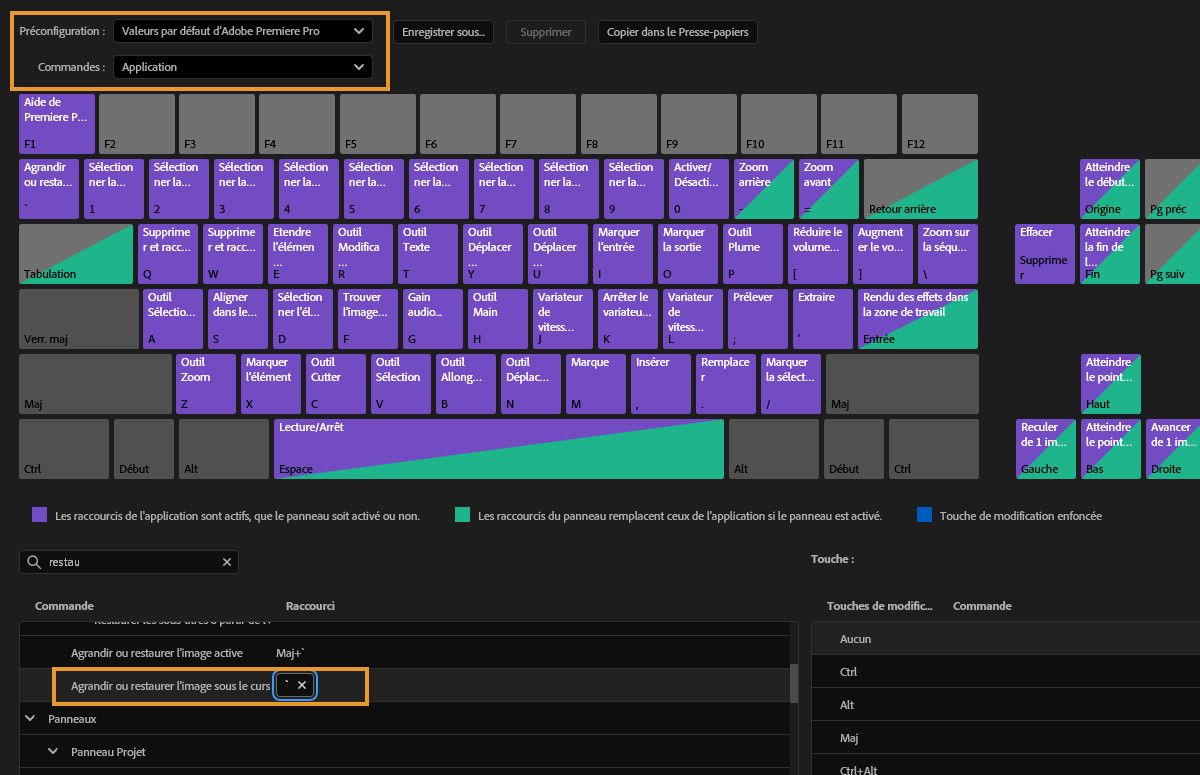Select the M key labeled Marque

595,383
